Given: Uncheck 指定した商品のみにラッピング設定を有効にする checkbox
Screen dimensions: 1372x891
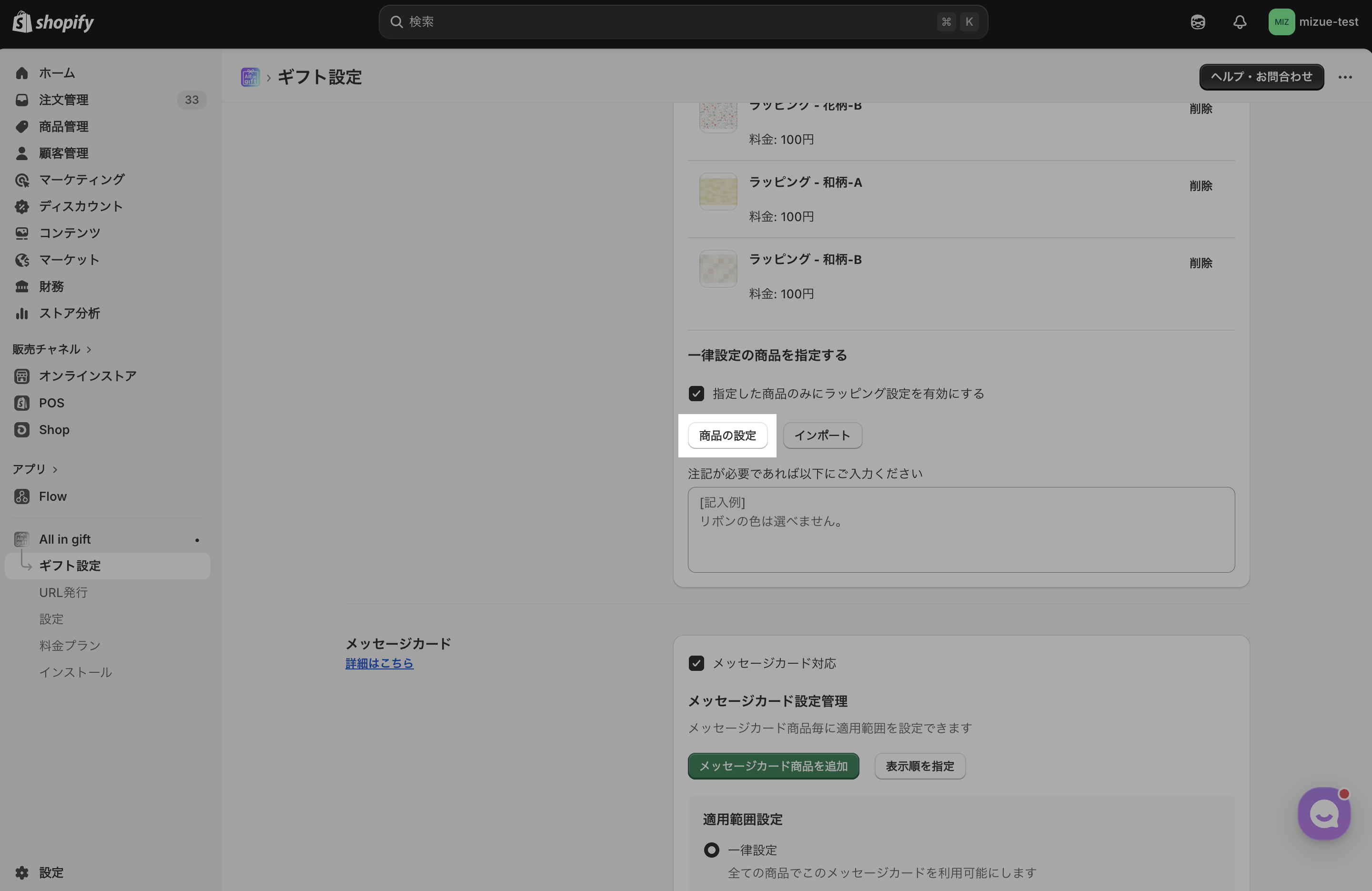Looking at the screenshot, I should 696,393.
